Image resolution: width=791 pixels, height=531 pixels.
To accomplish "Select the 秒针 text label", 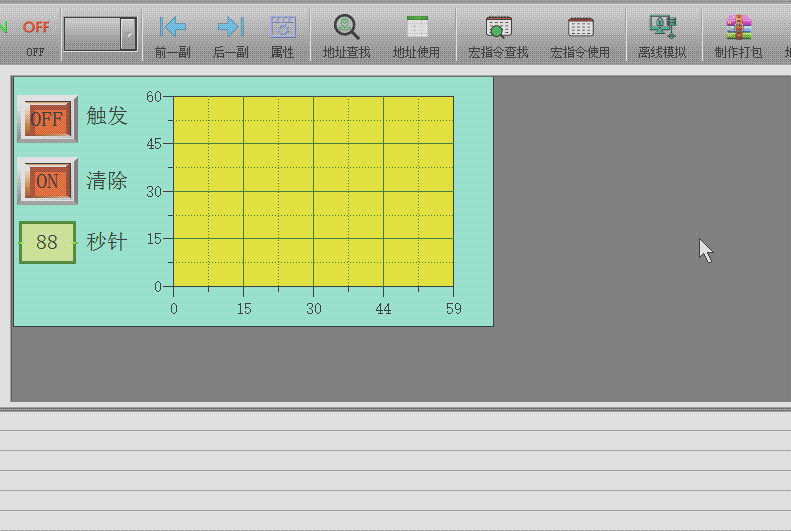I will (107, 241).
